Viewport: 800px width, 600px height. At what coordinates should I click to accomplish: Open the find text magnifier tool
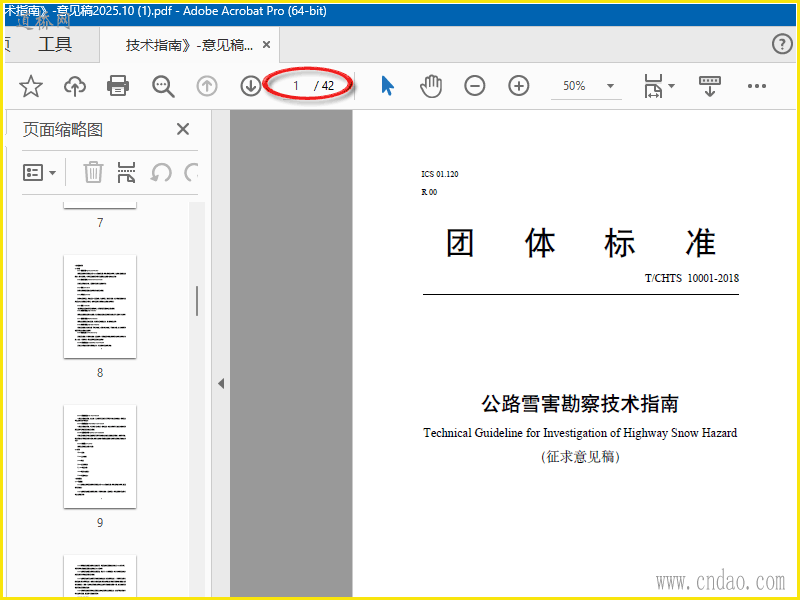point(163,86)
